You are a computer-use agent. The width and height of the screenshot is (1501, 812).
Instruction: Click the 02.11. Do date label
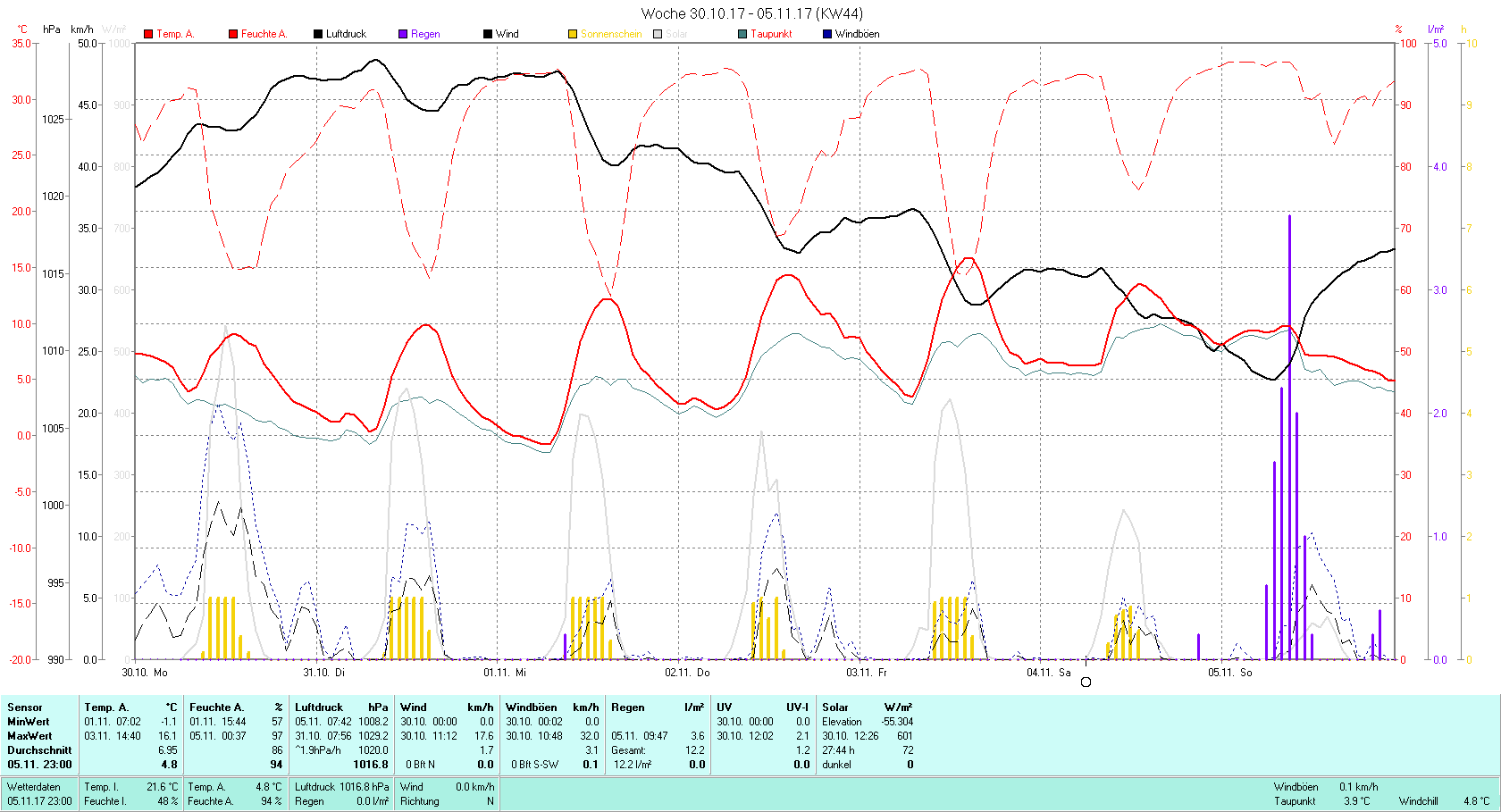[687, 672]
